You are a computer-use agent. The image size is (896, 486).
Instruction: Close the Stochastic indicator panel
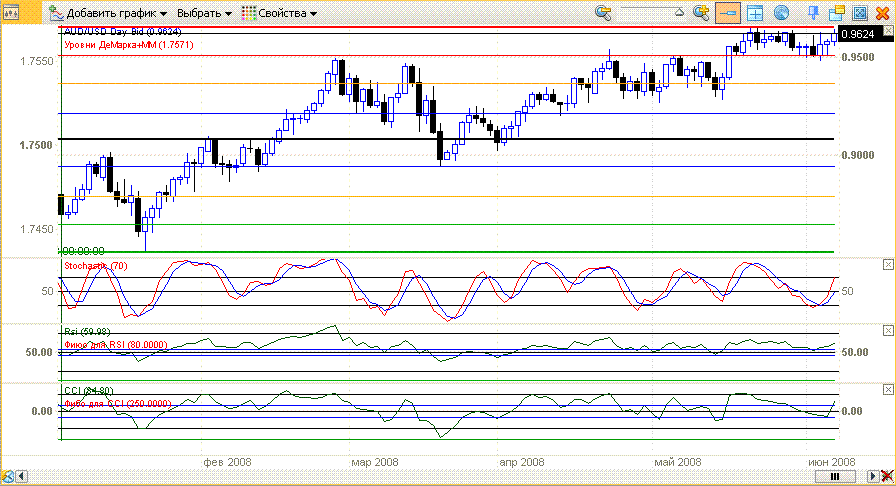click(888, 264)
